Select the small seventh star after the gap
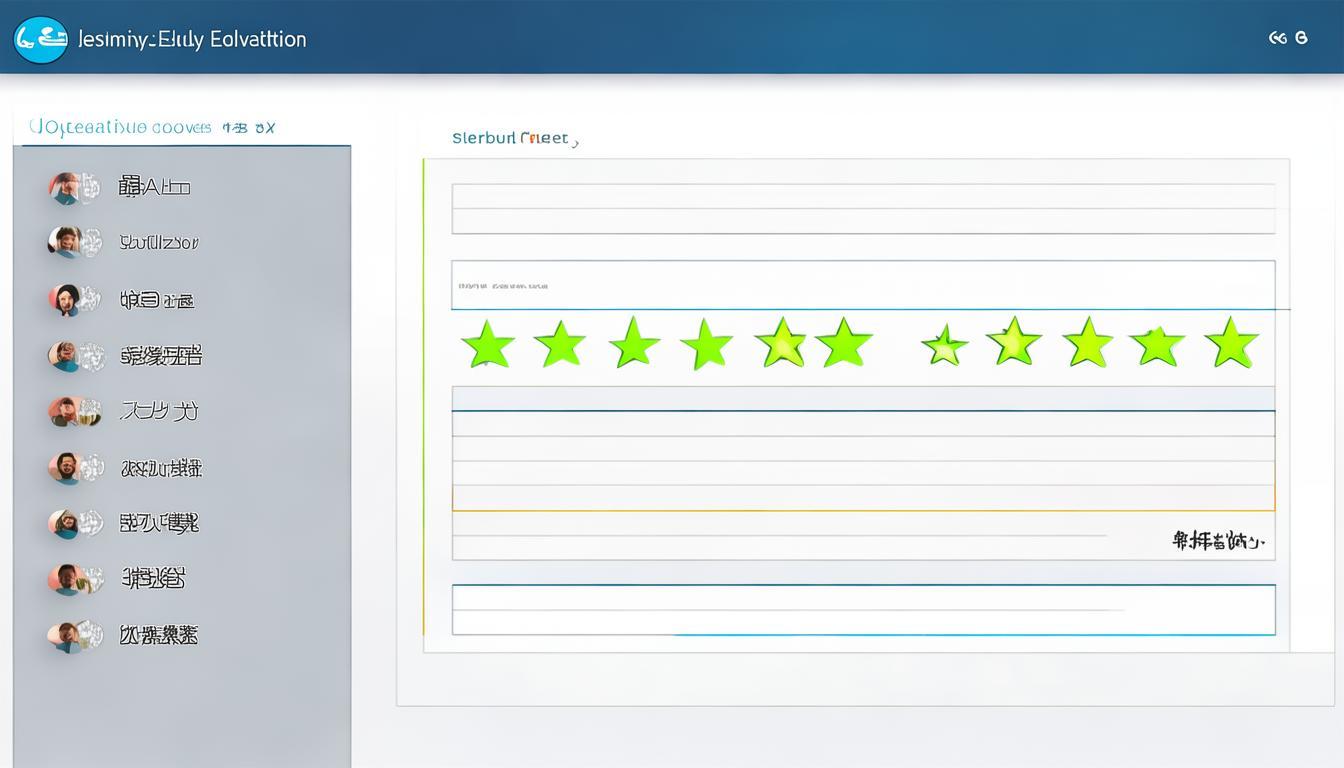Image resolution: width=1344 pixels, height=768 pixels. click(x=944, y=346)
